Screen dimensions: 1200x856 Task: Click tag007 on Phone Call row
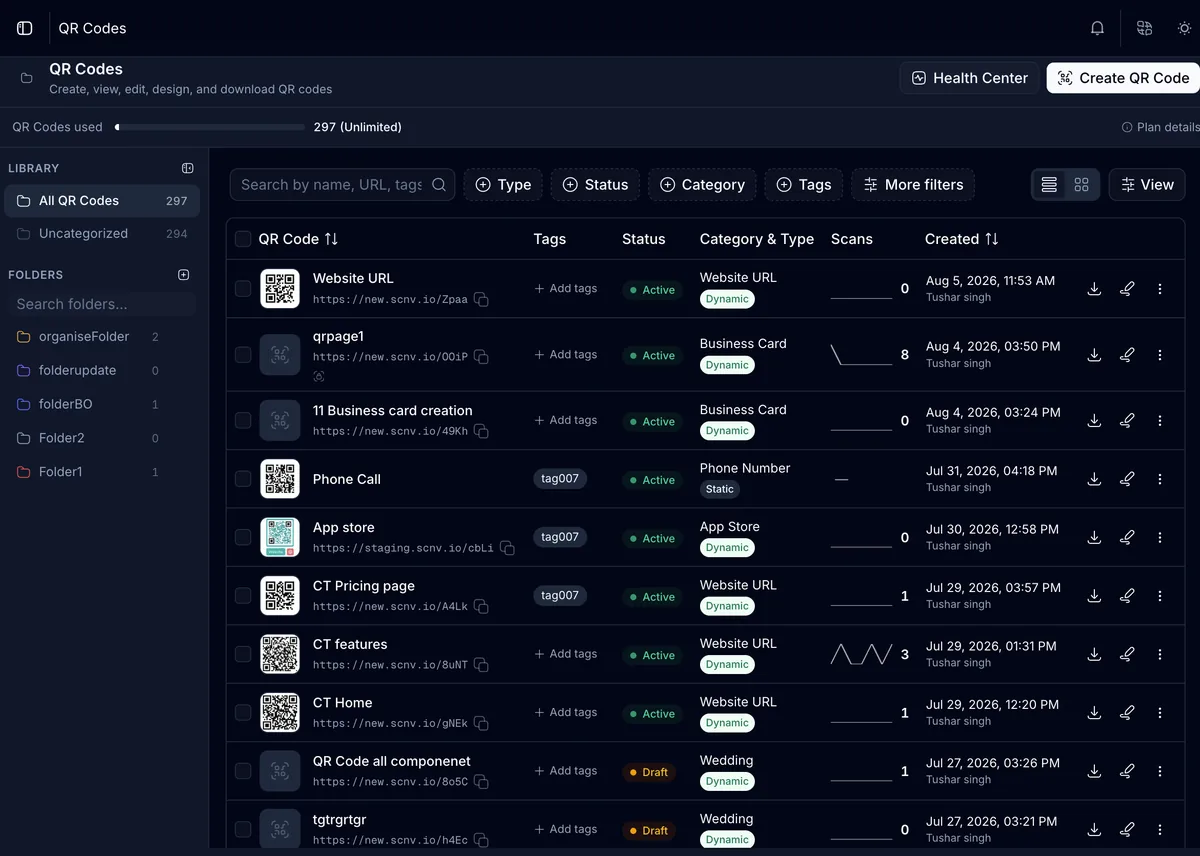click(560, 479)
